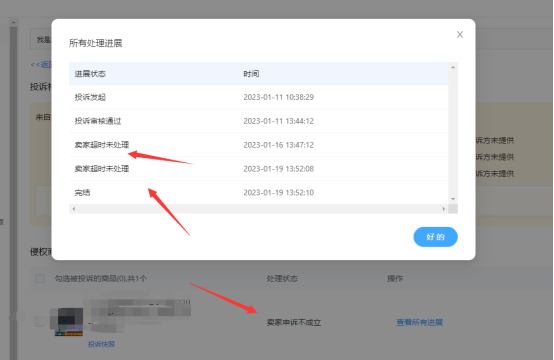The width and height of the screenshot is (554, 360).
Task: Click the 处理状态 column header
Action: pos(282,278)
